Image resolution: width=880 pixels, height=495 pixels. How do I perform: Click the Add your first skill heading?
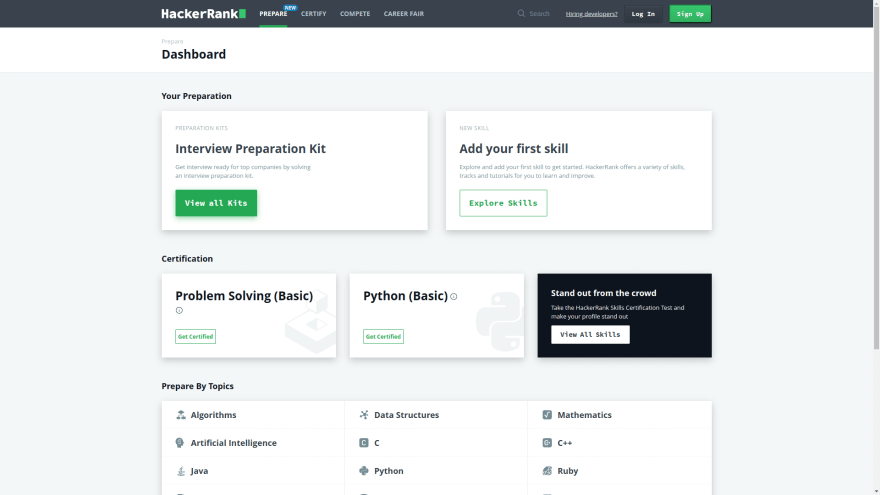(514, 149)
